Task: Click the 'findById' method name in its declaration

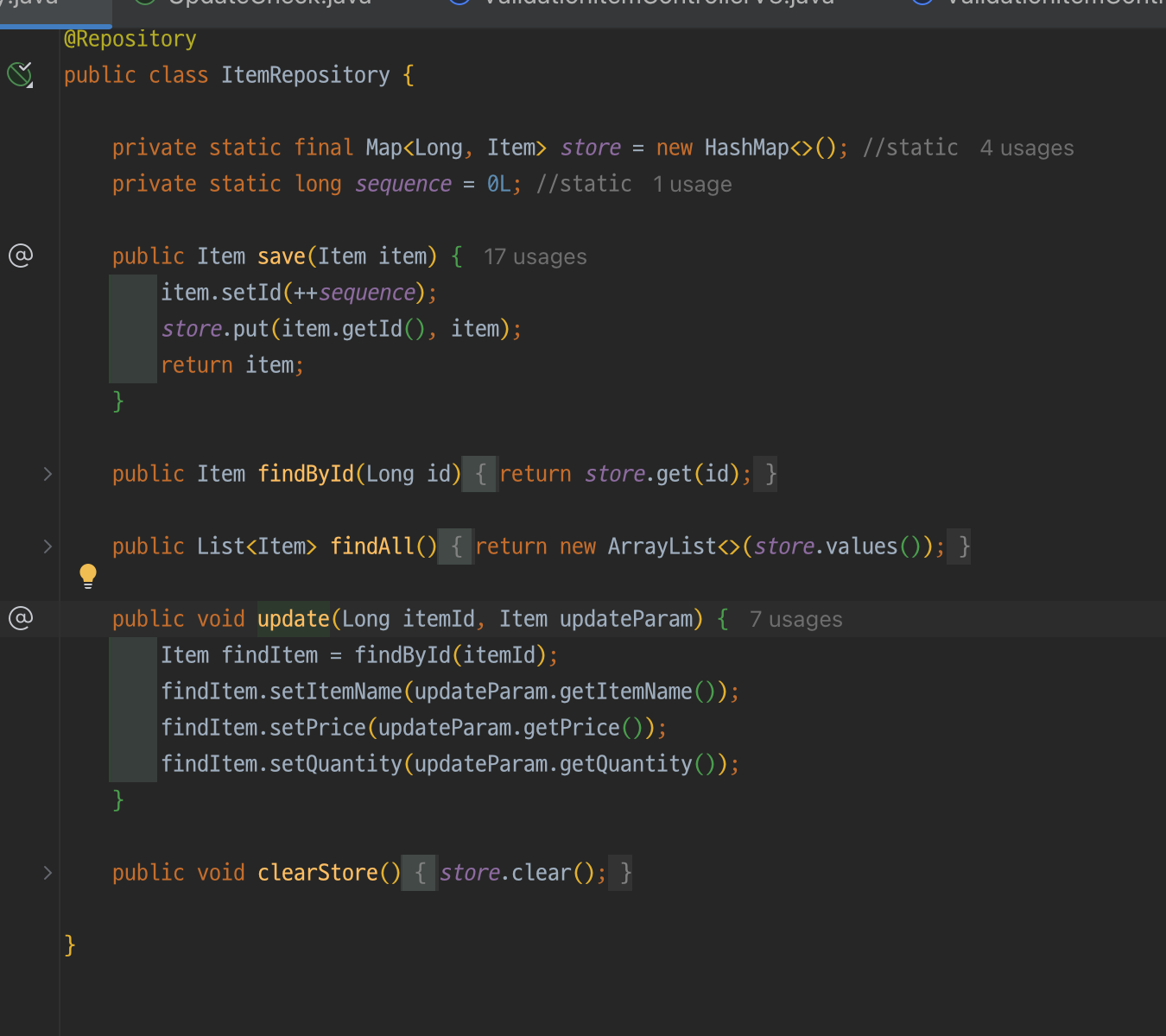Action: tap(306, 474)
